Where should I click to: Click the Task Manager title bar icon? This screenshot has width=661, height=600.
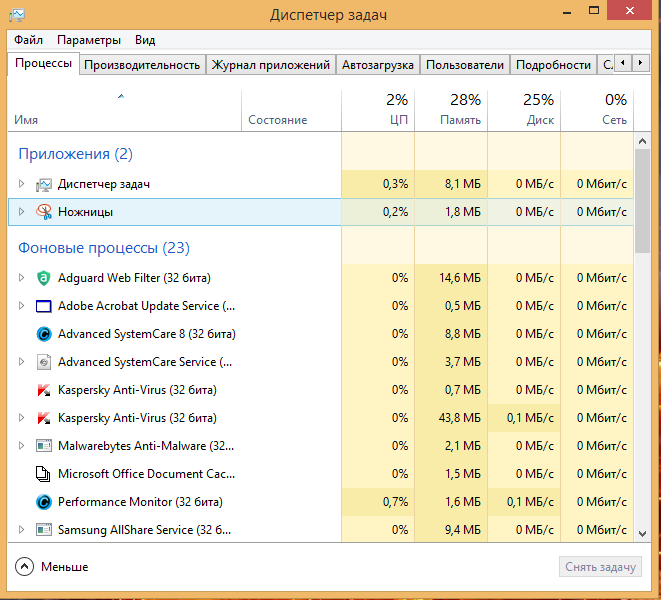coord(17,15)
